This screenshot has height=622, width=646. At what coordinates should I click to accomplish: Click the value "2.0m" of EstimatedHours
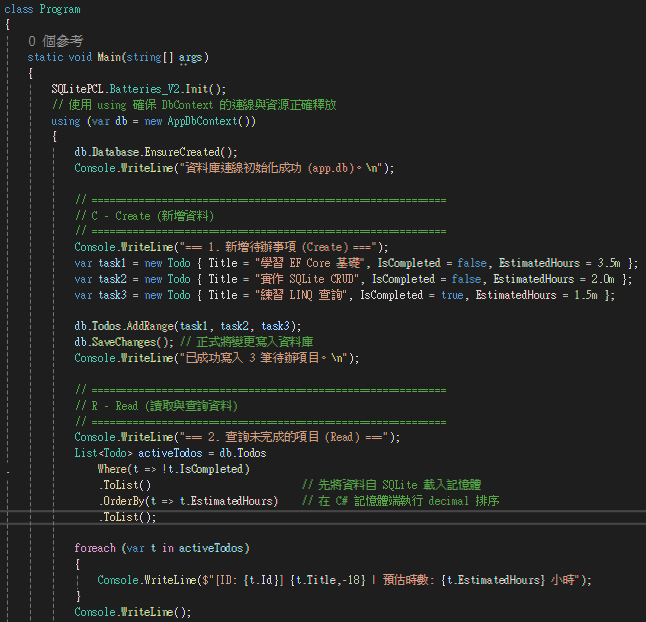point(603,279)
